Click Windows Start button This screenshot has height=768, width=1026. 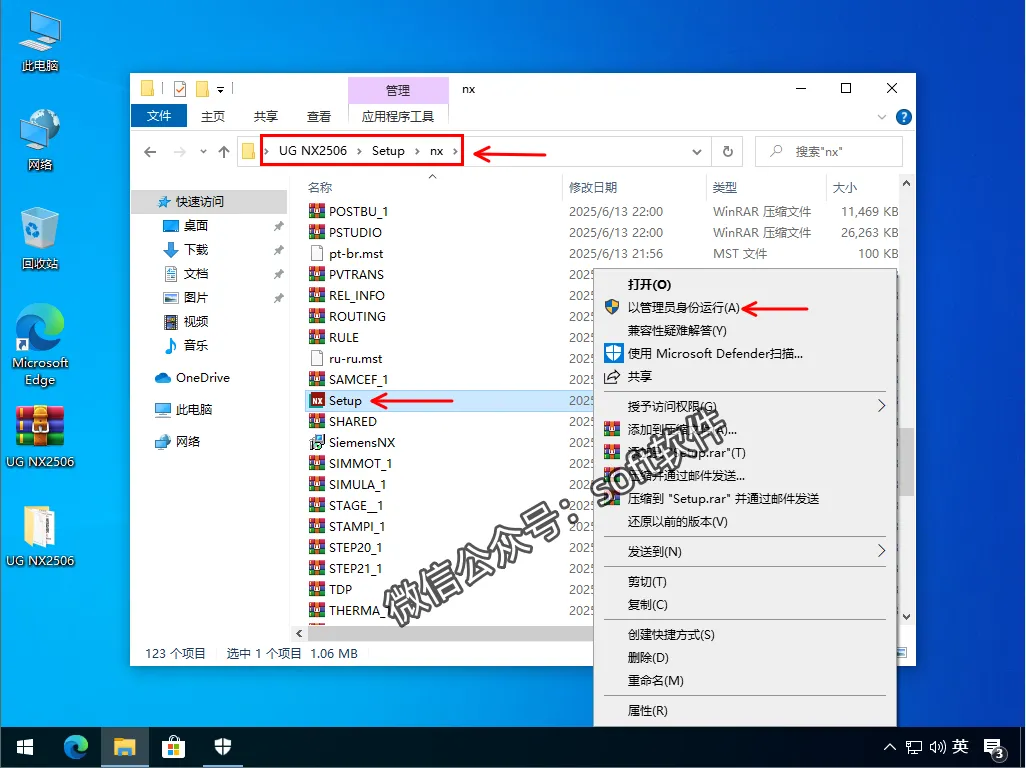click(x=25, y=747)
